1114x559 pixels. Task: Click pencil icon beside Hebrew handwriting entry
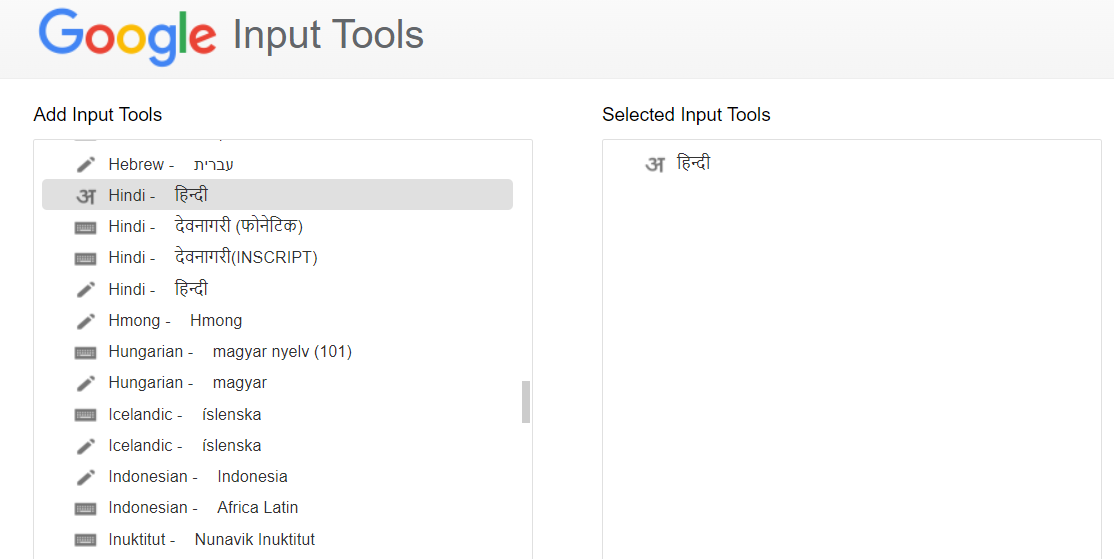tap(85, 165)
